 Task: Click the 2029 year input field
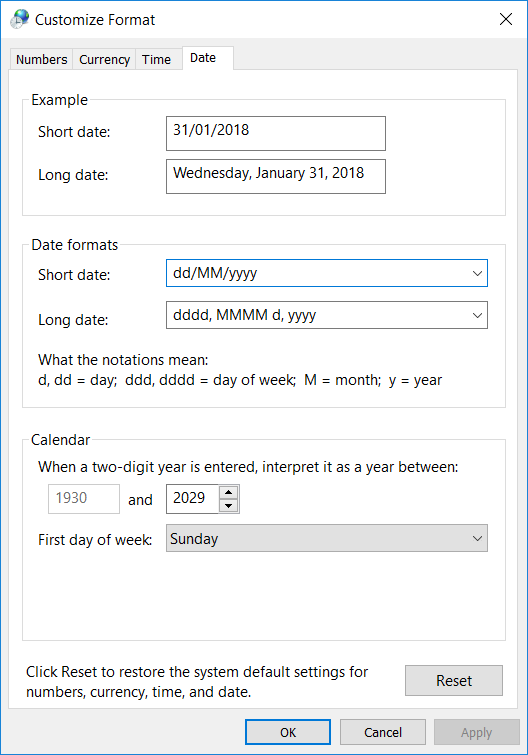coord(193,499)
